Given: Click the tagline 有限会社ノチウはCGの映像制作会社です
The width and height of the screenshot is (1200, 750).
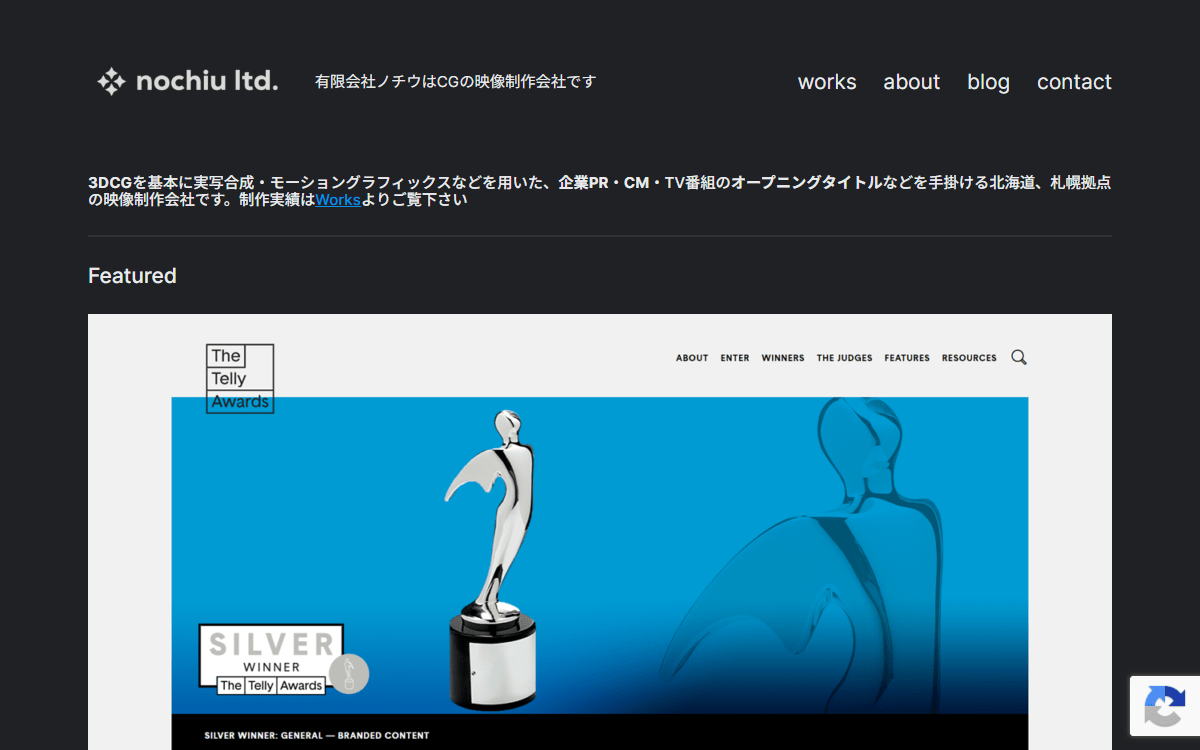Looking at the screenshot, I should pos(455,82).
